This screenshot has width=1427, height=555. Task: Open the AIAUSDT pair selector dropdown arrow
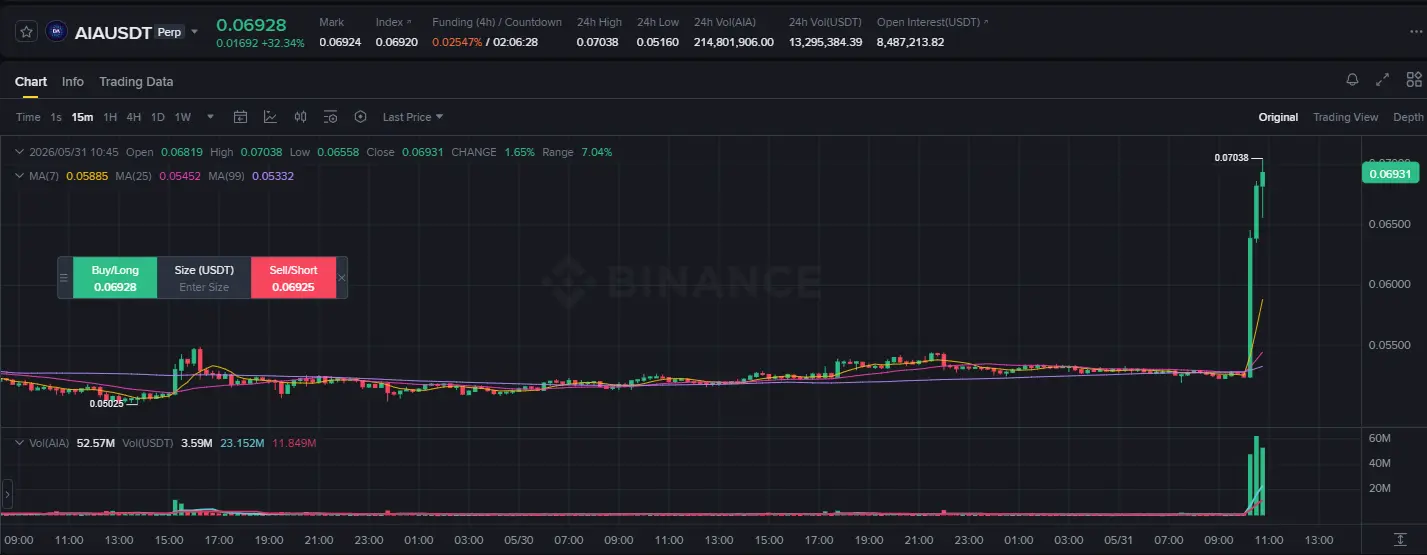195,32
